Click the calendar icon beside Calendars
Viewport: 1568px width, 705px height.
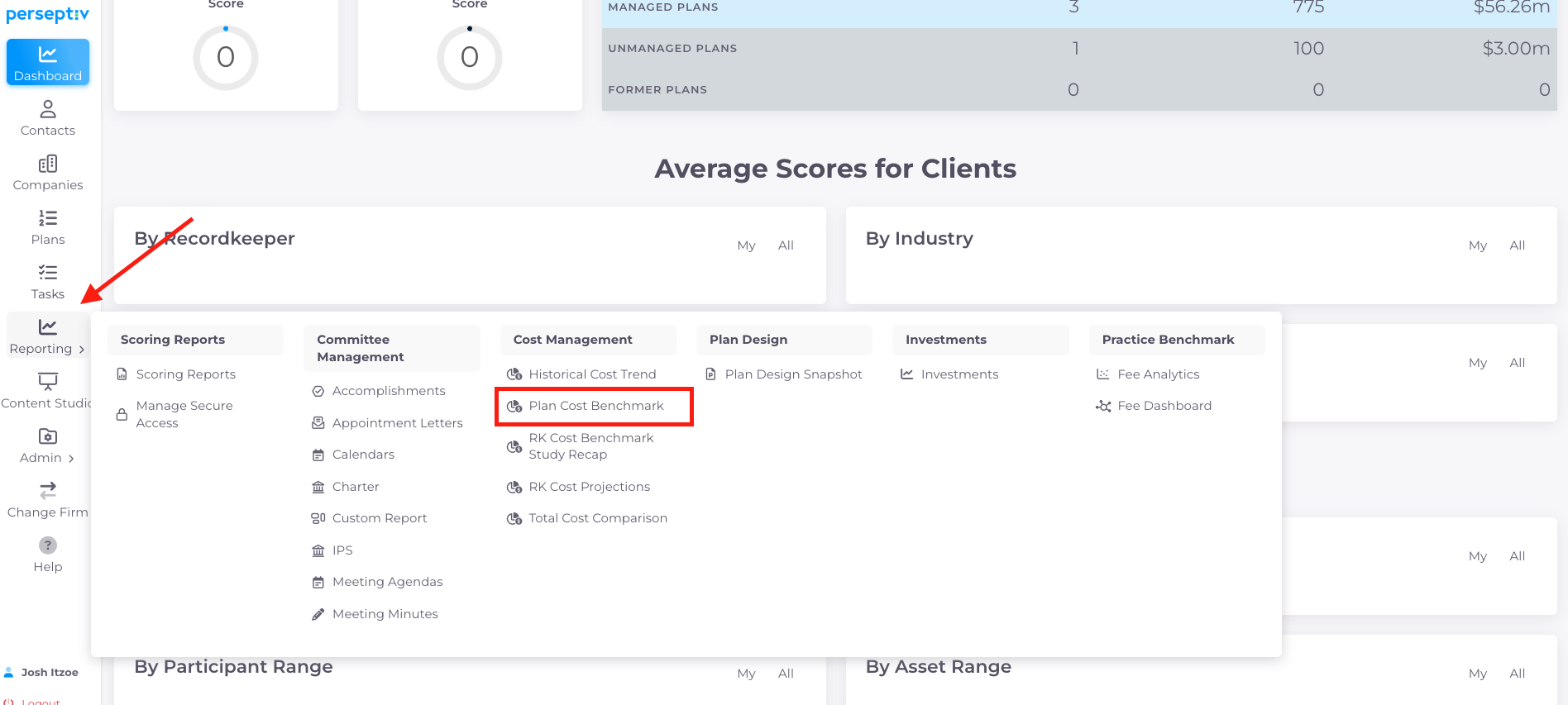point(318,455)
